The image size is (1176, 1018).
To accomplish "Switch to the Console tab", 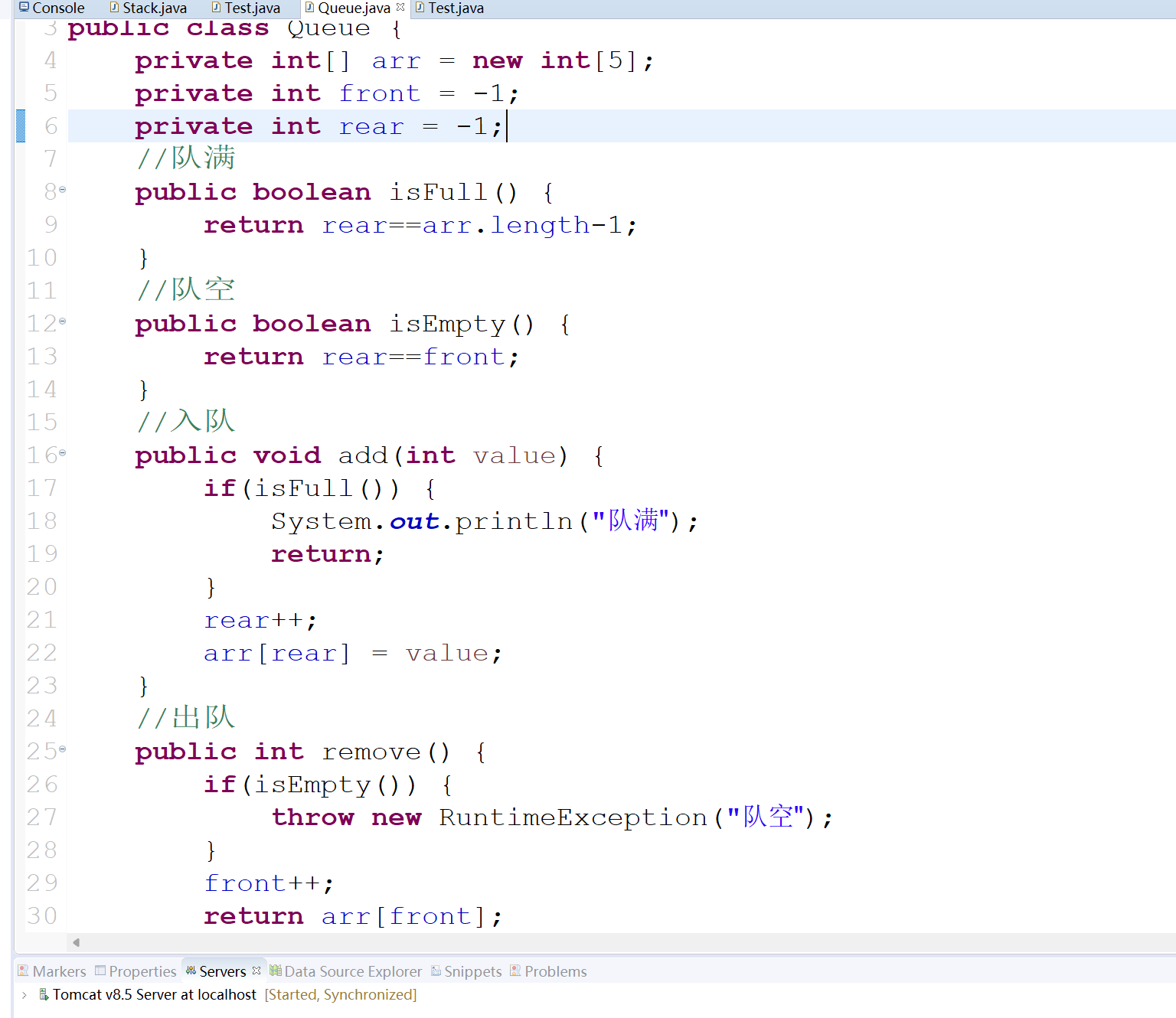I will tap(51, 8).
